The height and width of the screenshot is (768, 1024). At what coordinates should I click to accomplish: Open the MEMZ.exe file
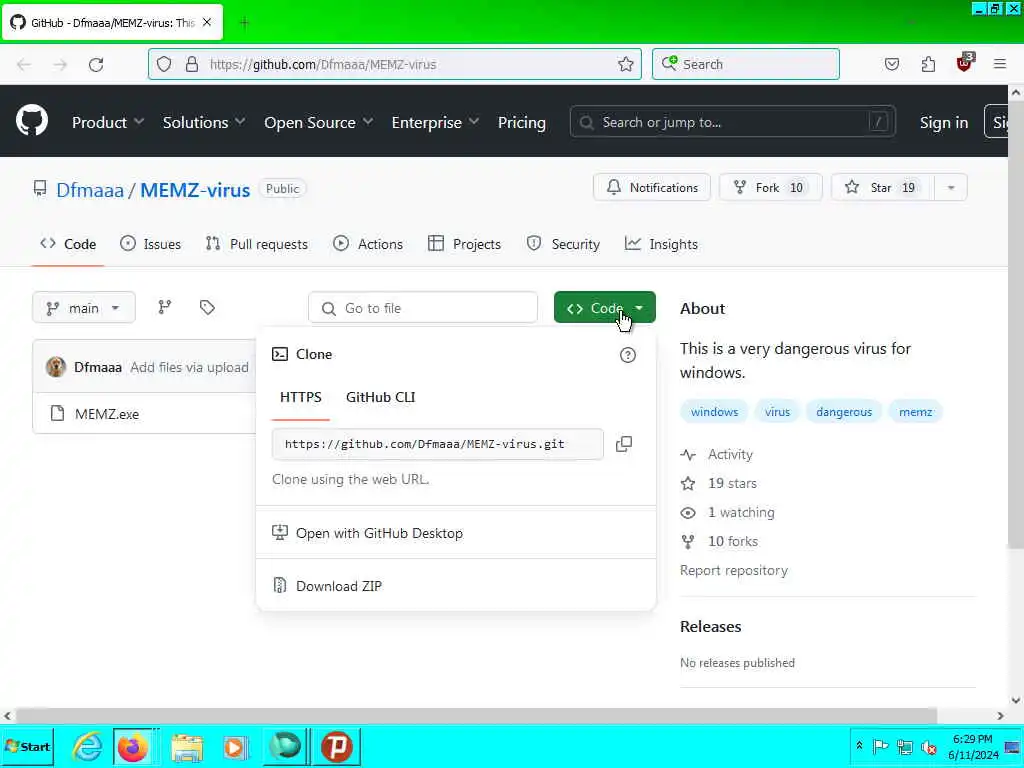[x=106, y=413]
